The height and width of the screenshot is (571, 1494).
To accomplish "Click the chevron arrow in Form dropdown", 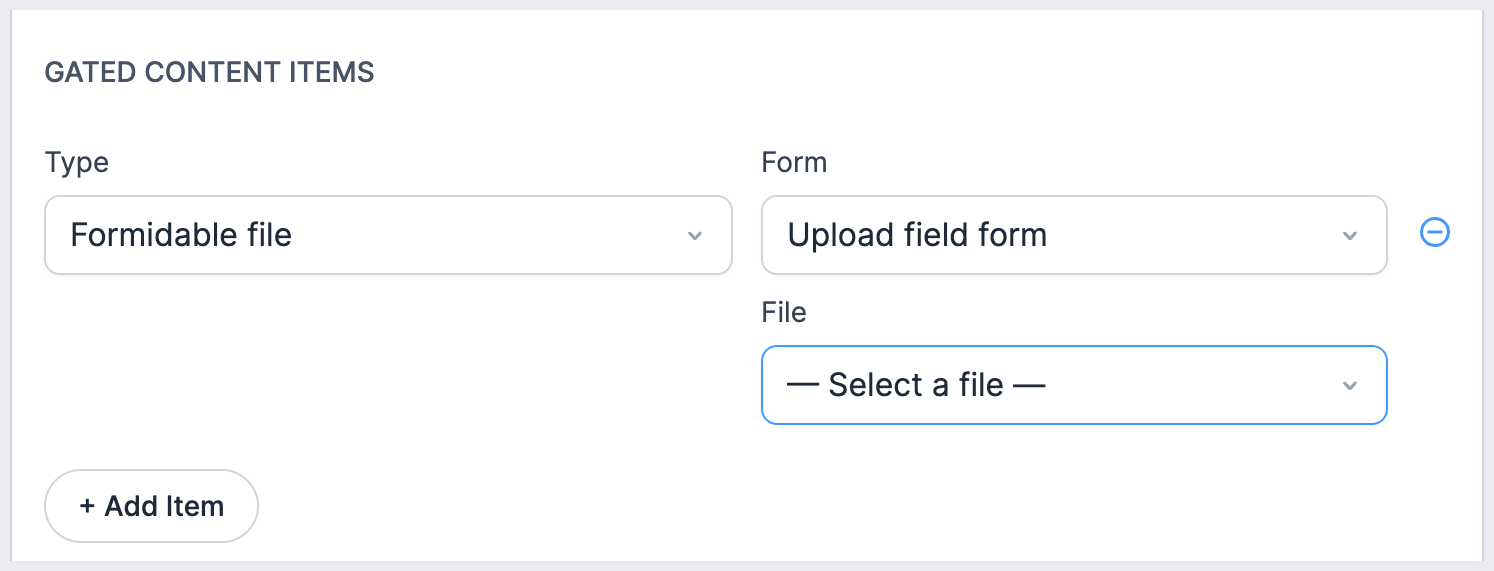I will tap(1349, 236).
